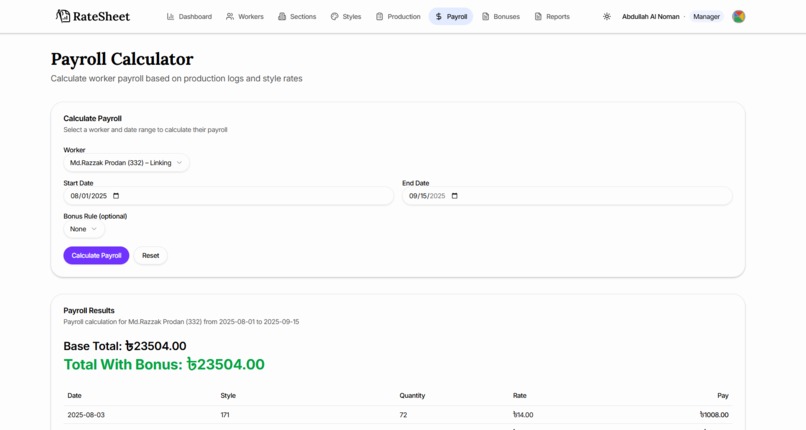Click the Payroll dollar icon
This screenshot has width=806, height=430.
tap(438, 16)
